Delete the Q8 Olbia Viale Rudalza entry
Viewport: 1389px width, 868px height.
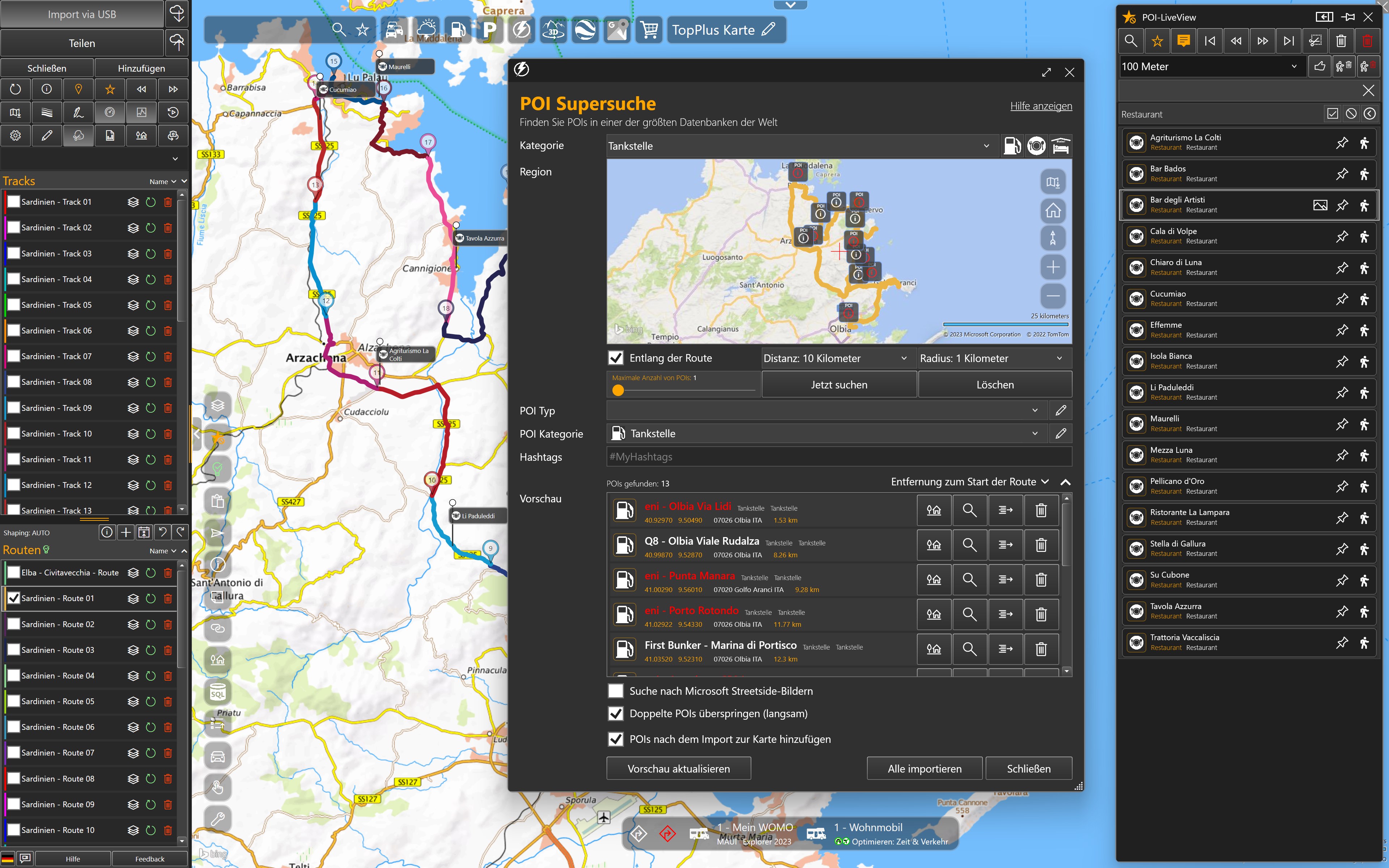tap(1041, 545)
